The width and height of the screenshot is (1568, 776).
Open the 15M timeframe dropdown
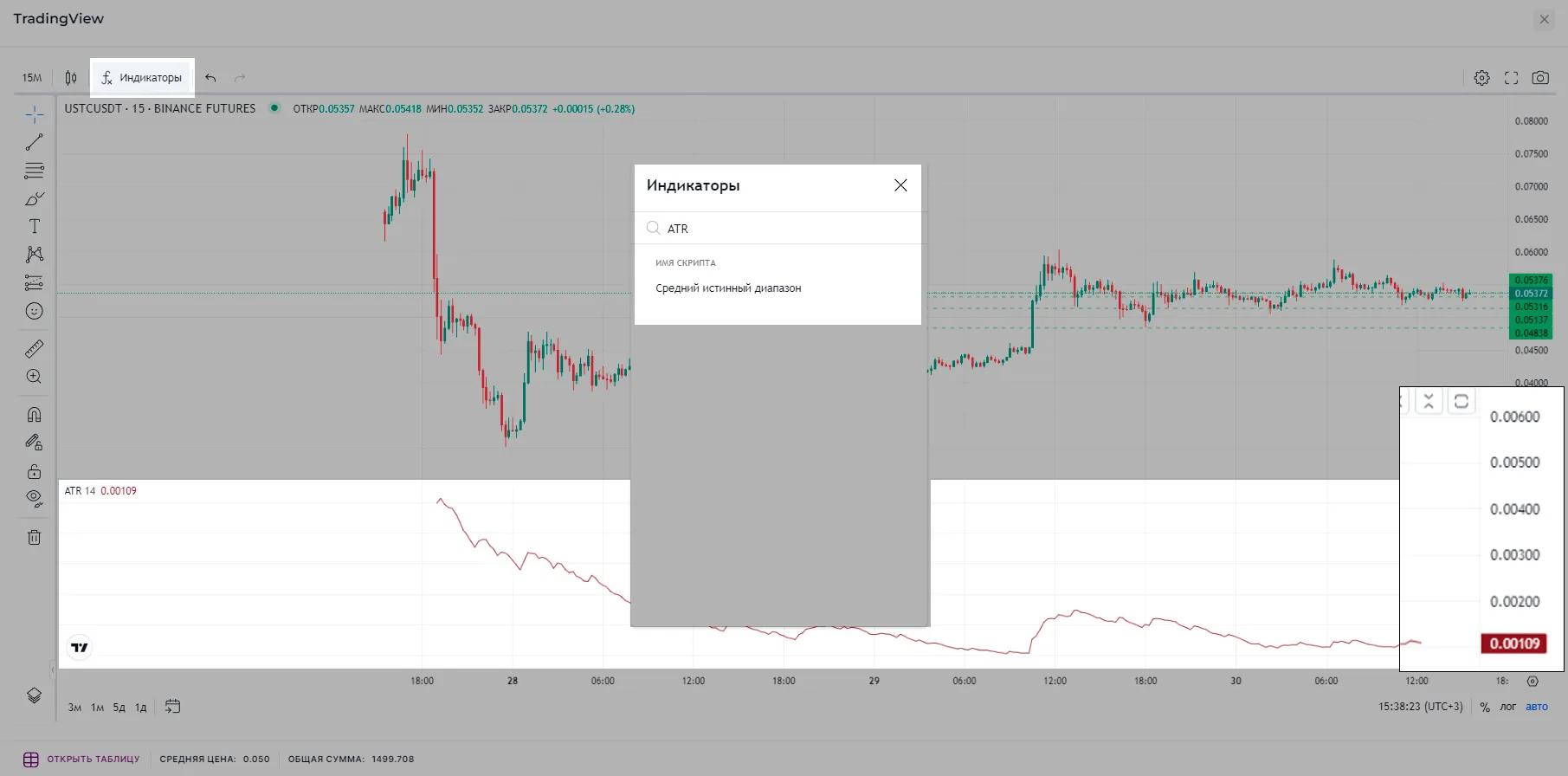point(32,78)
